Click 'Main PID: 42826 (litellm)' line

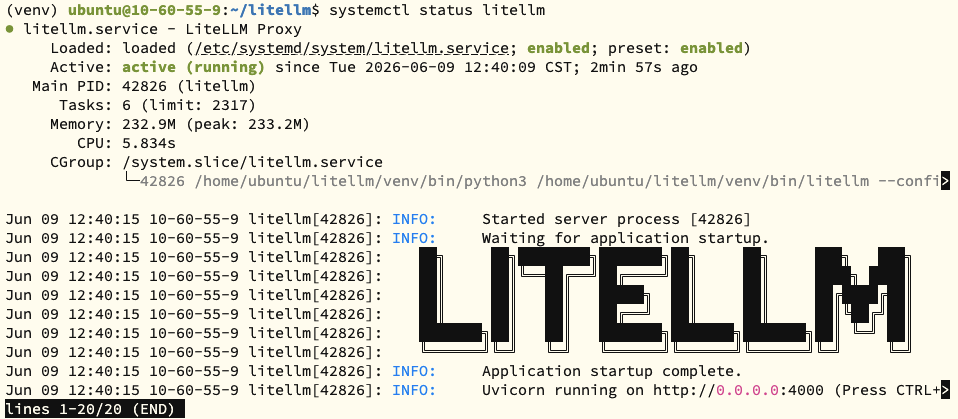[x=144, y=86]
